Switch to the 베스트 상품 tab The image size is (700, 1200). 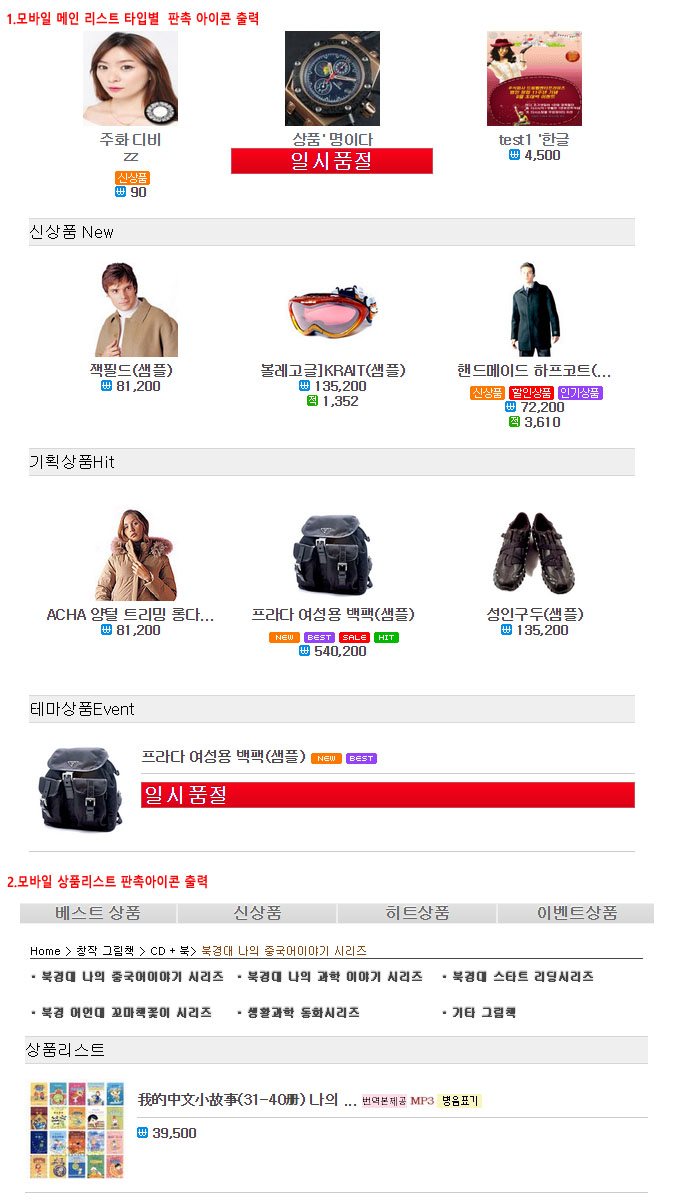coord(98,913)
